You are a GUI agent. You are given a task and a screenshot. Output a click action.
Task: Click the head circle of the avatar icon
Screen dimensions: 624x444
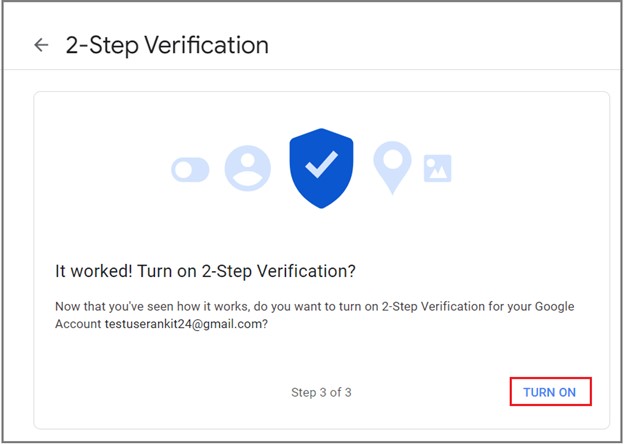248,160
